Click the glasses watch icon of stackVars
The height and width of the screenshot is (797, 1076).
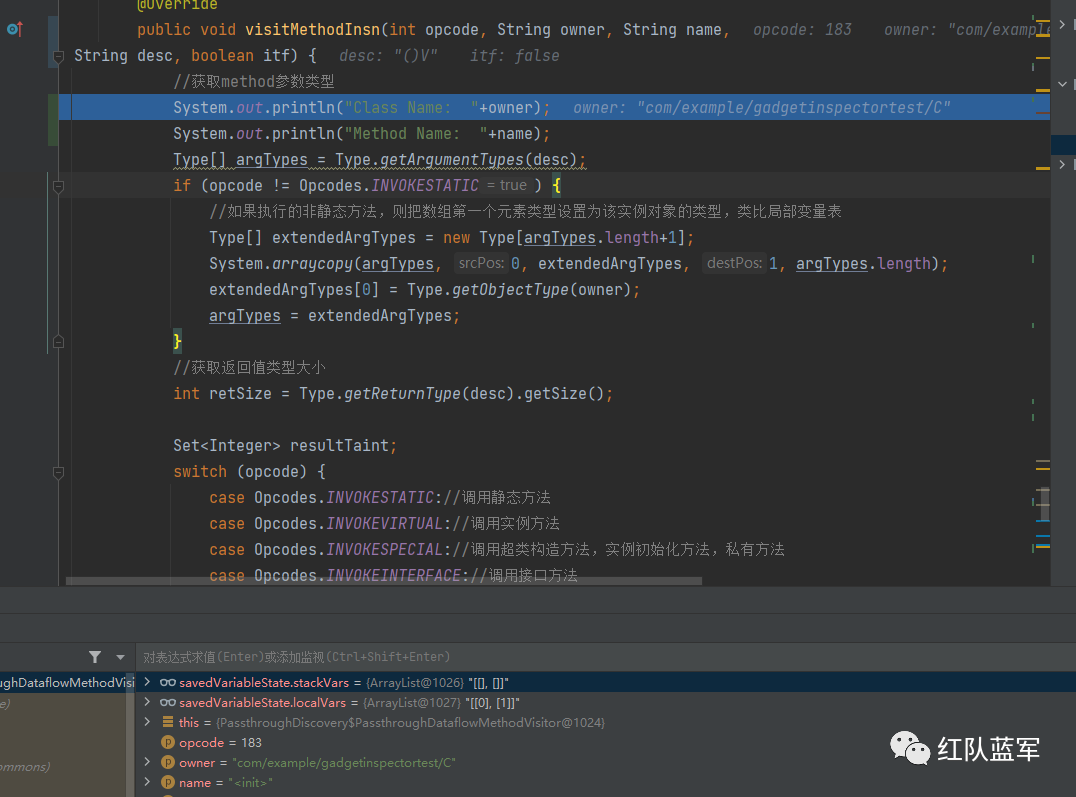(x=167, y=682)
